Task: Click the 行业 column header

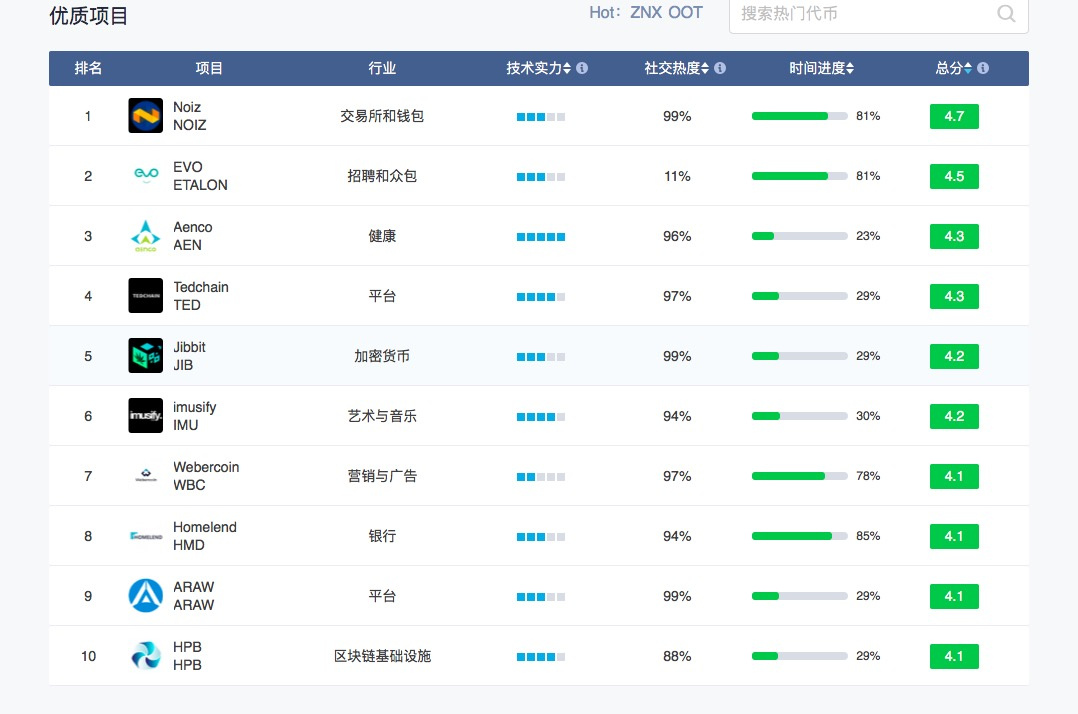Action: [x=382, y=68]
